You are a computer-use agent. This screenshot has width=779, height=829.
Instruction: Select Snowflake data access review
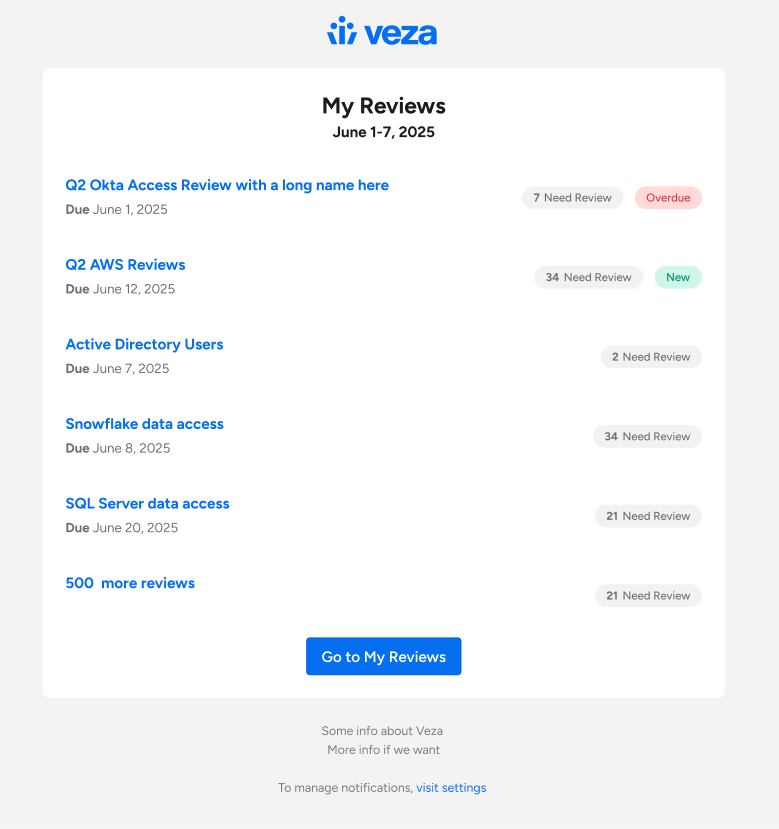coord(144,424)
